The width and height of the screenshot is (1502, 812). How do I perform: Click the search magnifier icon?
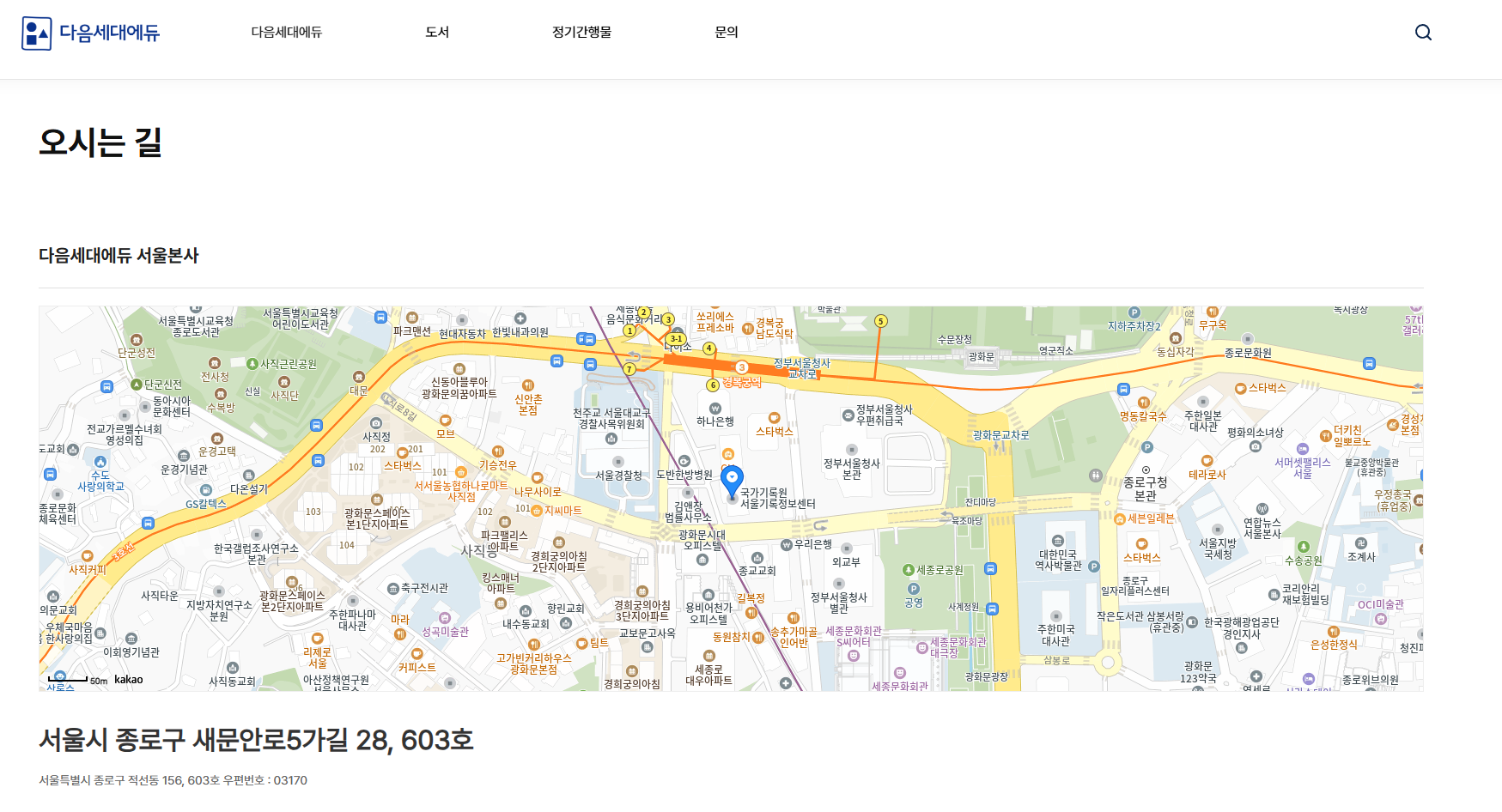1423,33
